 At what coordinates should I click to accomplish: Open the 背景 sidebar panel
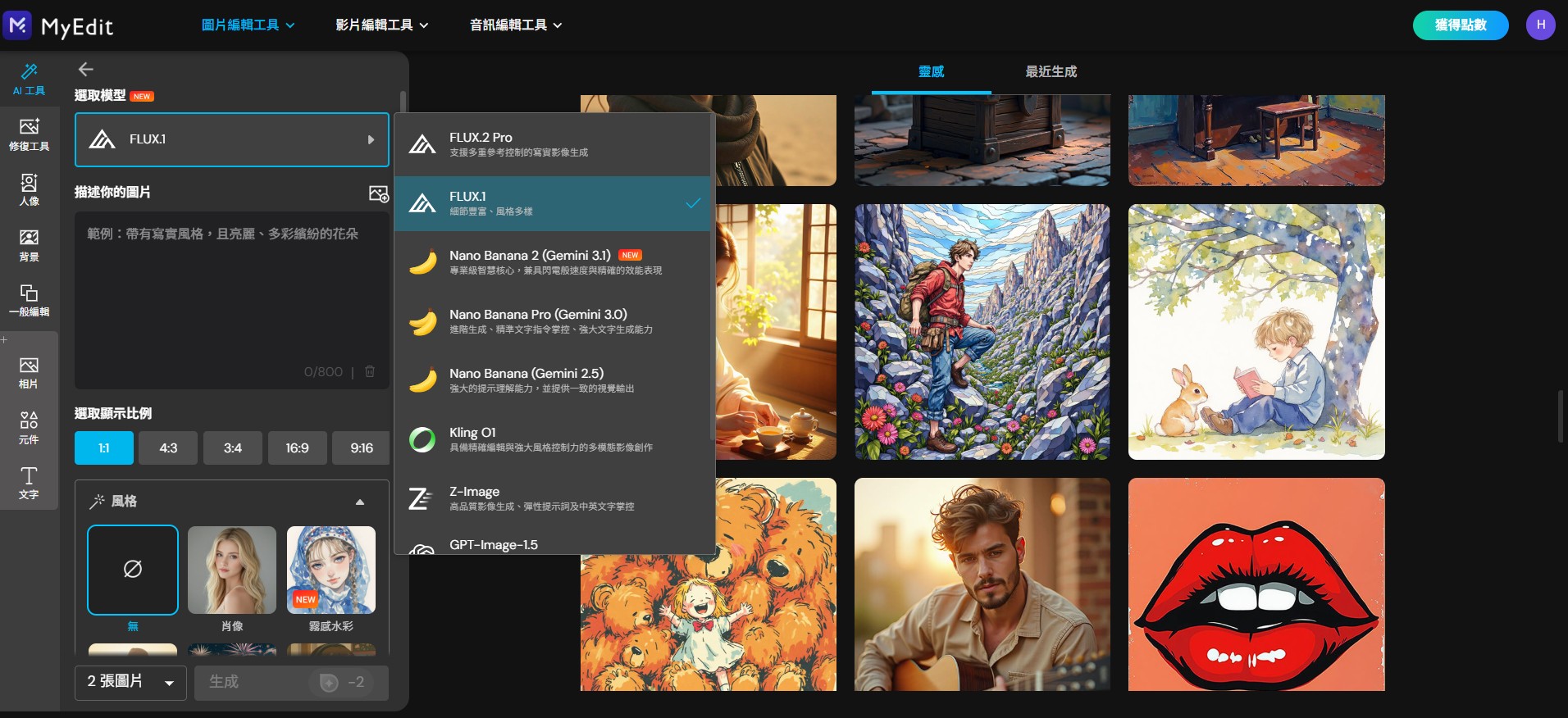[x=29, y=245]
